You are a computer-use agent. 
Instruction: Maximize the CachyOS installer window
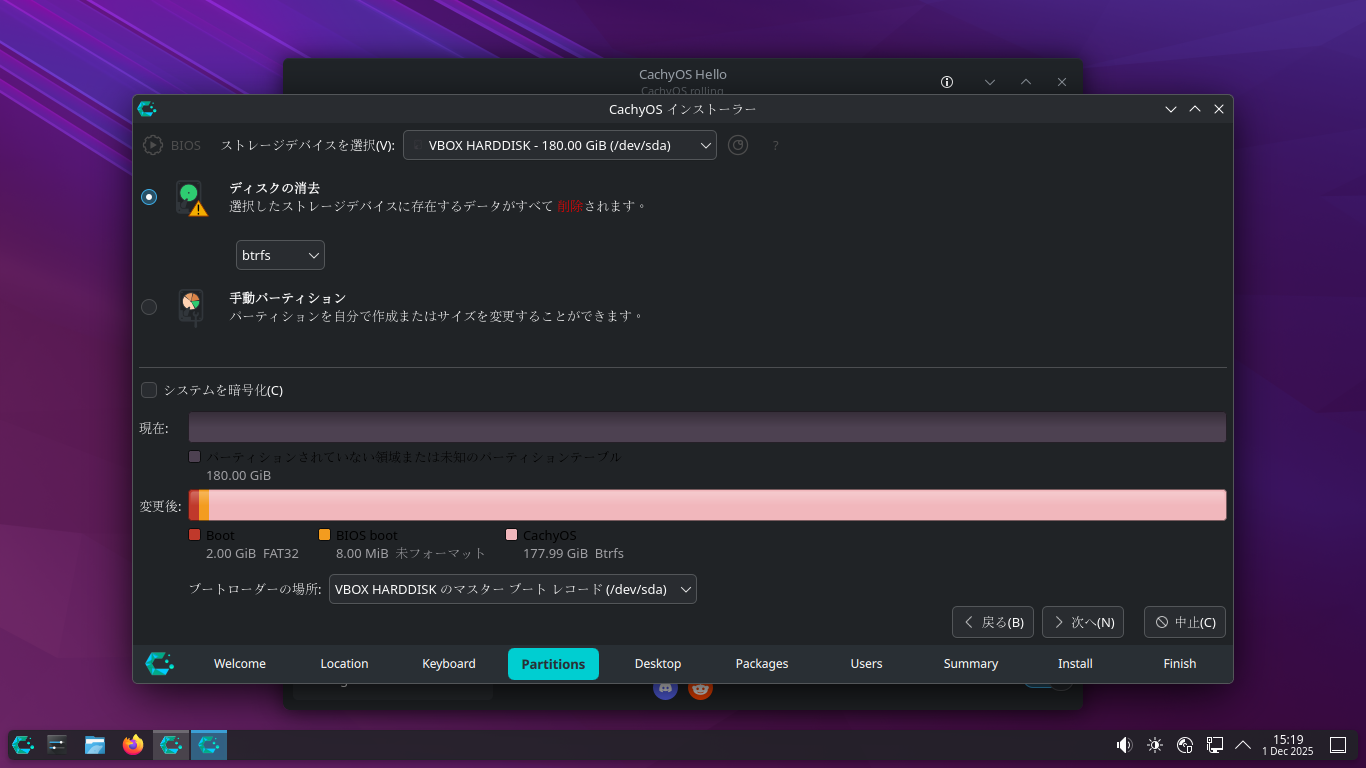[1195, 109]
